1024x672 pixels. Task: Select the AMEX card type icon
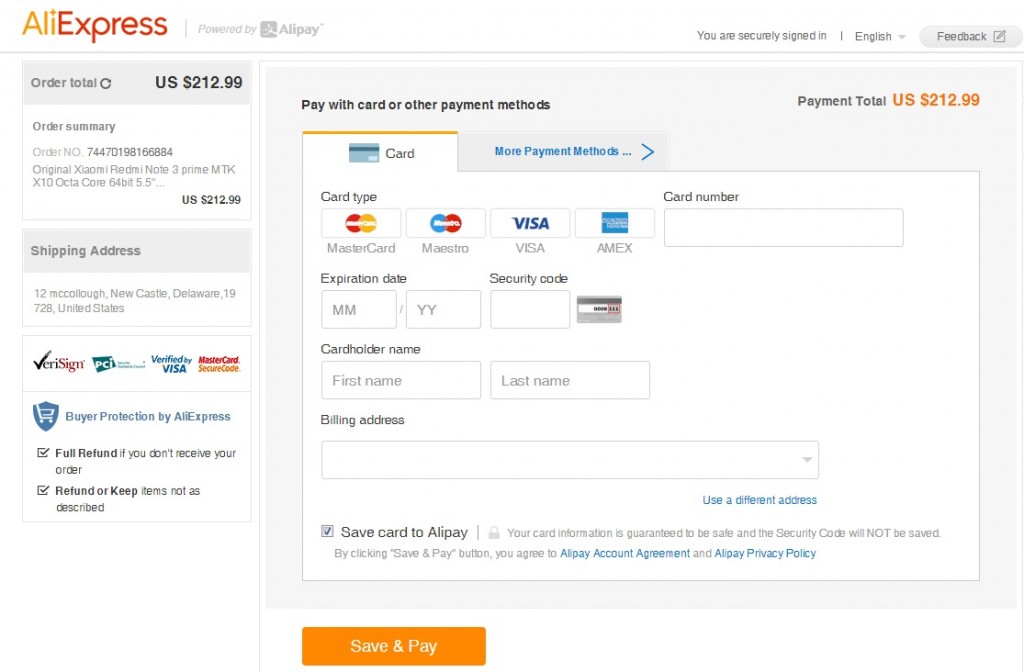pyautogui.click(x=614, y=223)
